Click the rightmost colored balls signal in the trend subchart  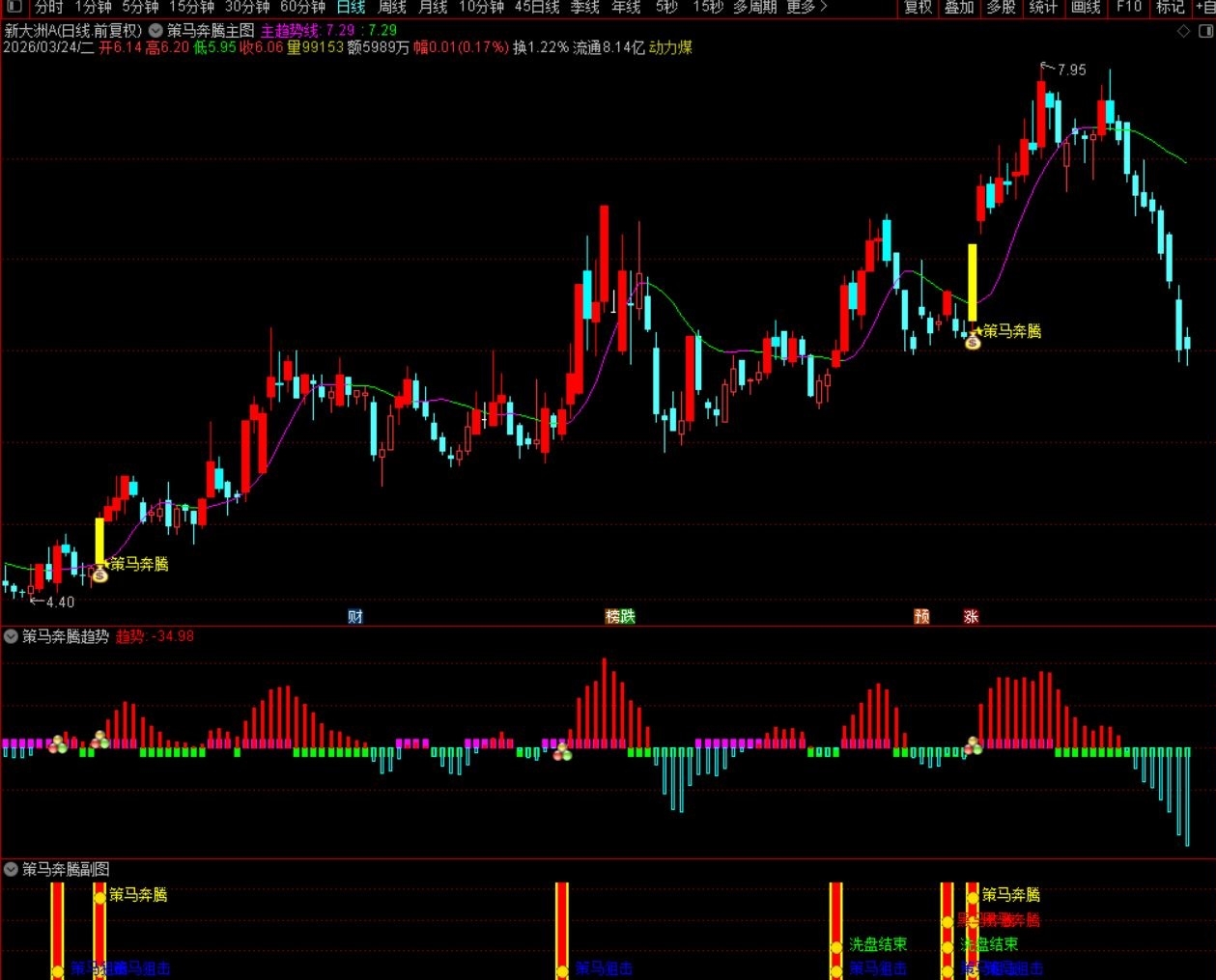973,745
